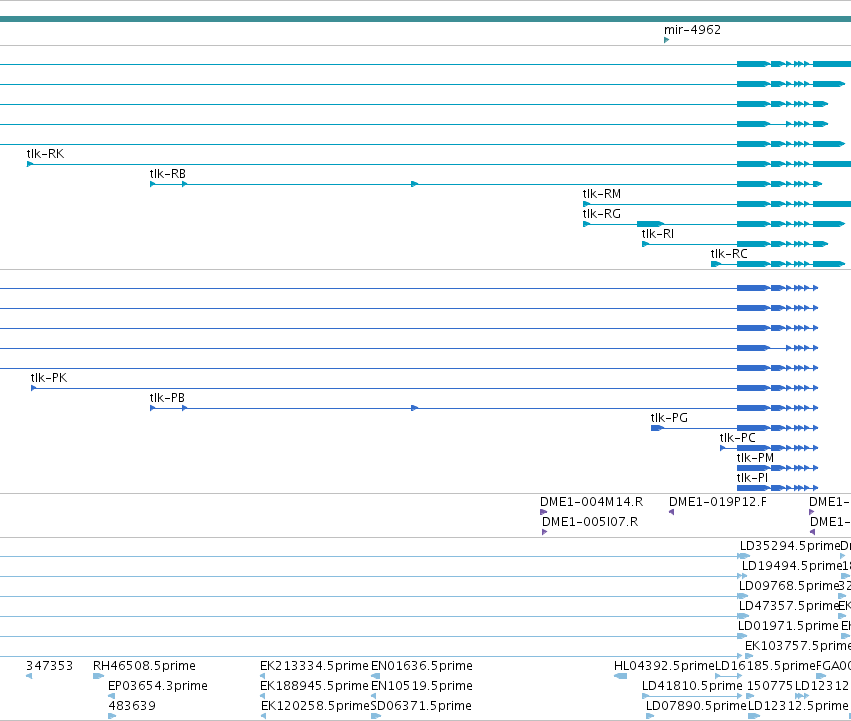
Task: Select the tlk-PI protein label
Action: (x=752, y=478)
